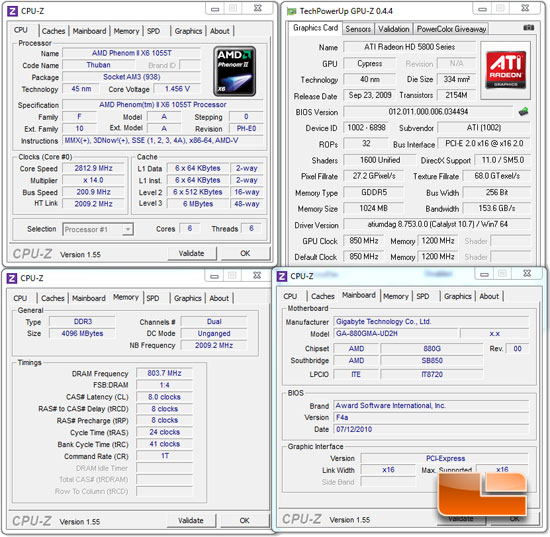The height and width of the screenshot is (537, 550).
Task: Switch to Sensors tab in GPU-Z
Action: point(358,29)
